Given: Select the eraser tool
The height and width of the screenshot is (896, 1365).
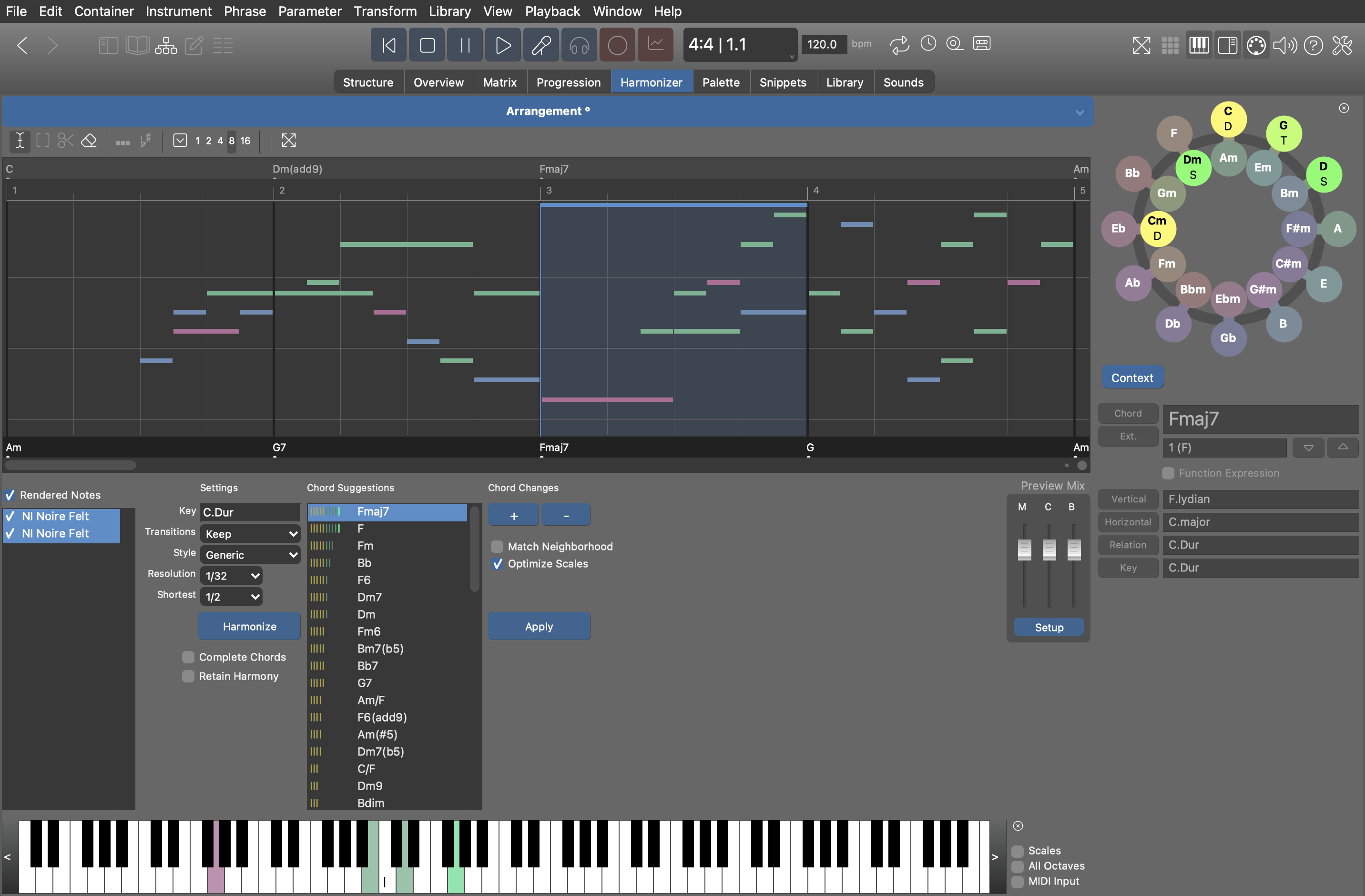Looking at the screenshot, I should click(89, 141).
